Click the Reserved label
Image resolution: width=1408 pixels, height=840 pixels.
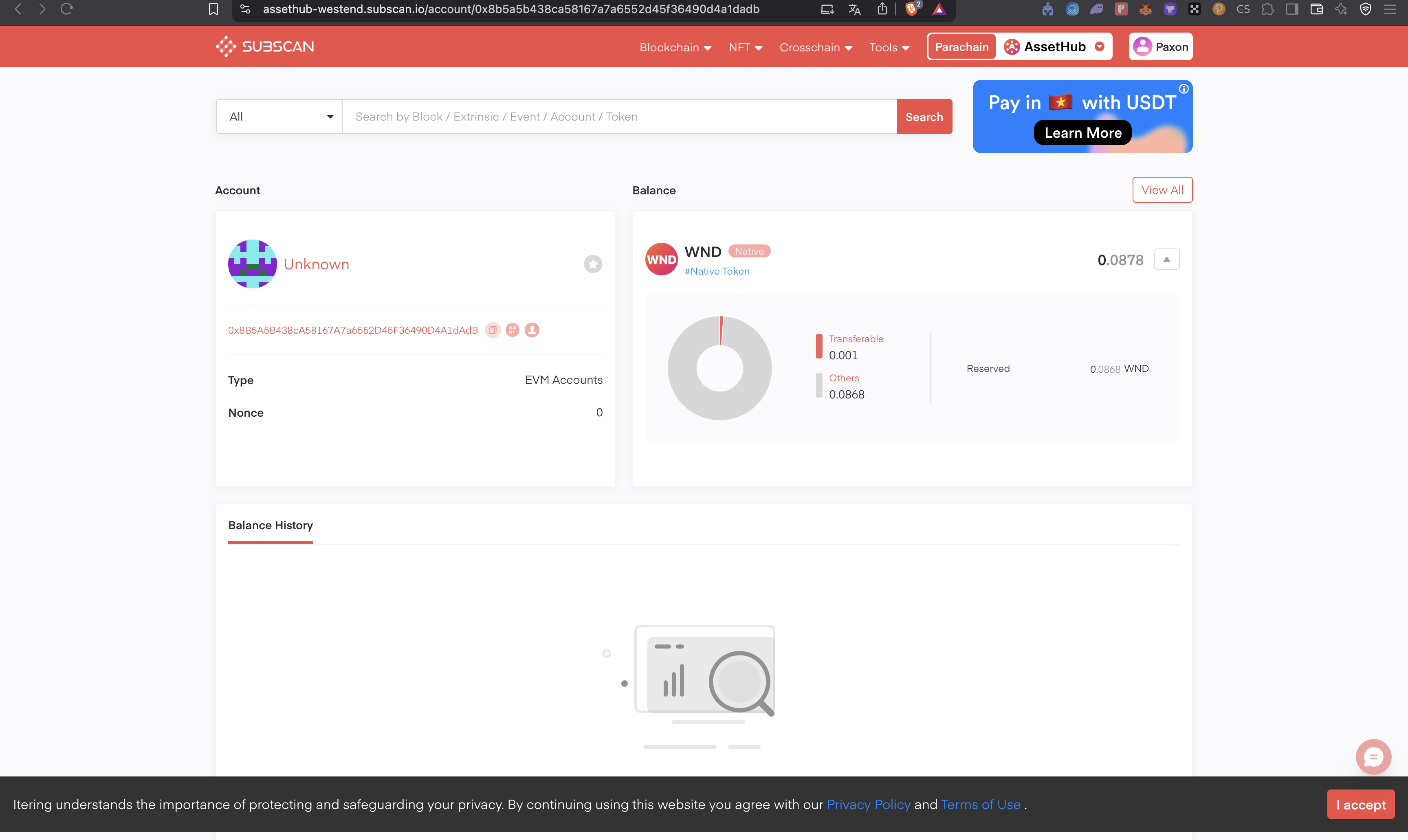[x=988, y=369]
